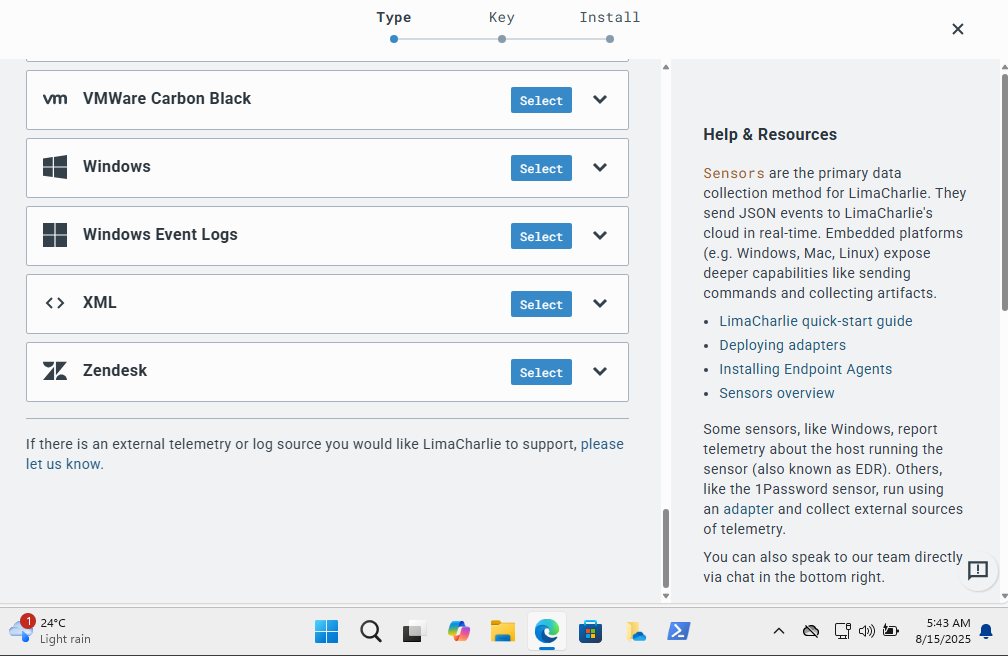Launch Copilot from the taskbar

coord(459,632)
